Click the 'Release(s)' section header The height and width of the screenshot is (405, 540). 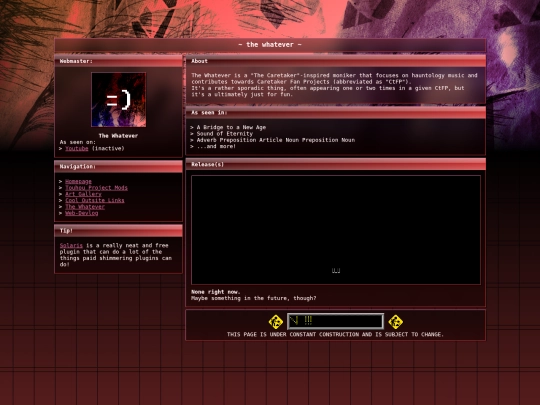[x=336, y=164]
